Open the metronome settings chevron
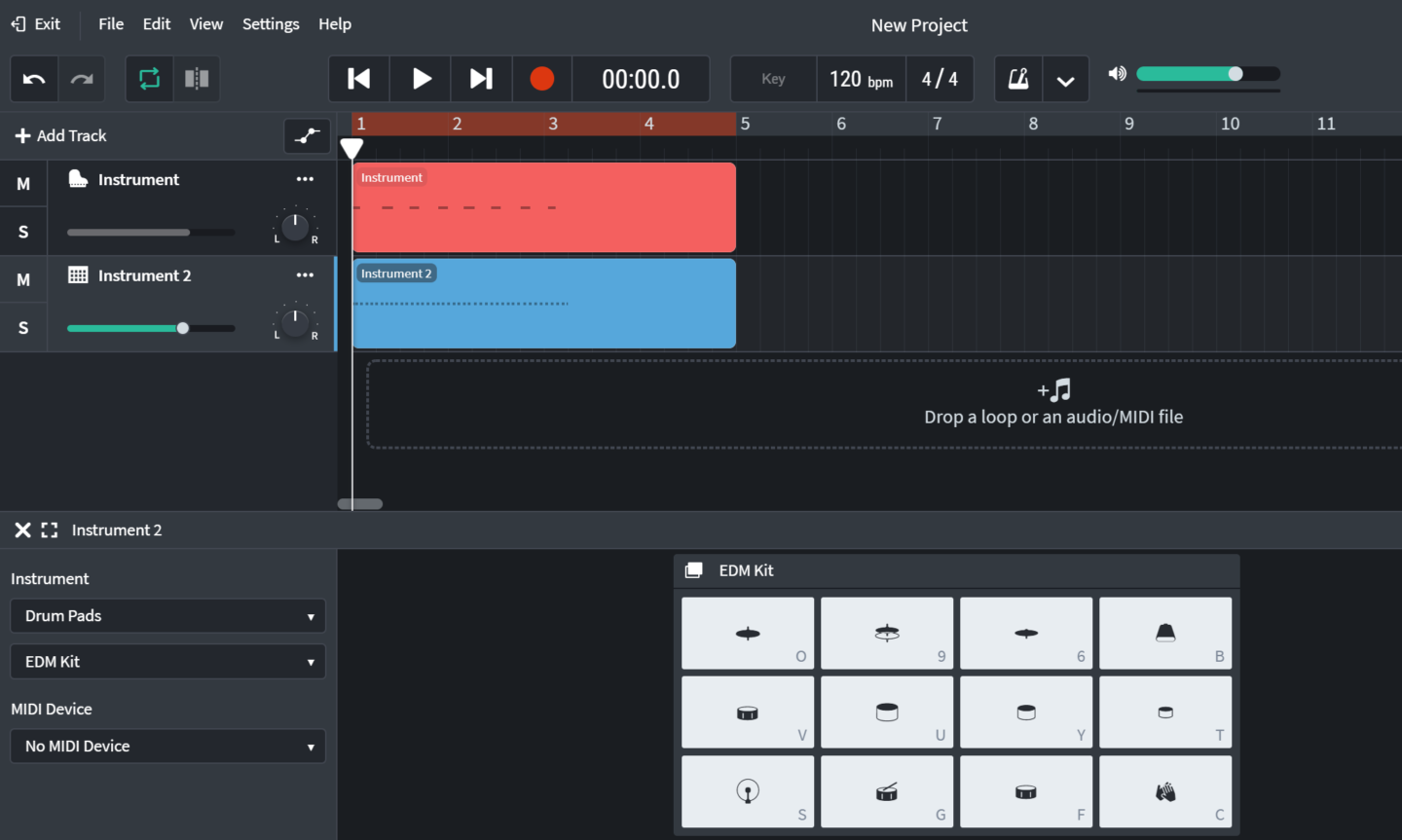The image size is (1402, 840). coord(1065,80)
